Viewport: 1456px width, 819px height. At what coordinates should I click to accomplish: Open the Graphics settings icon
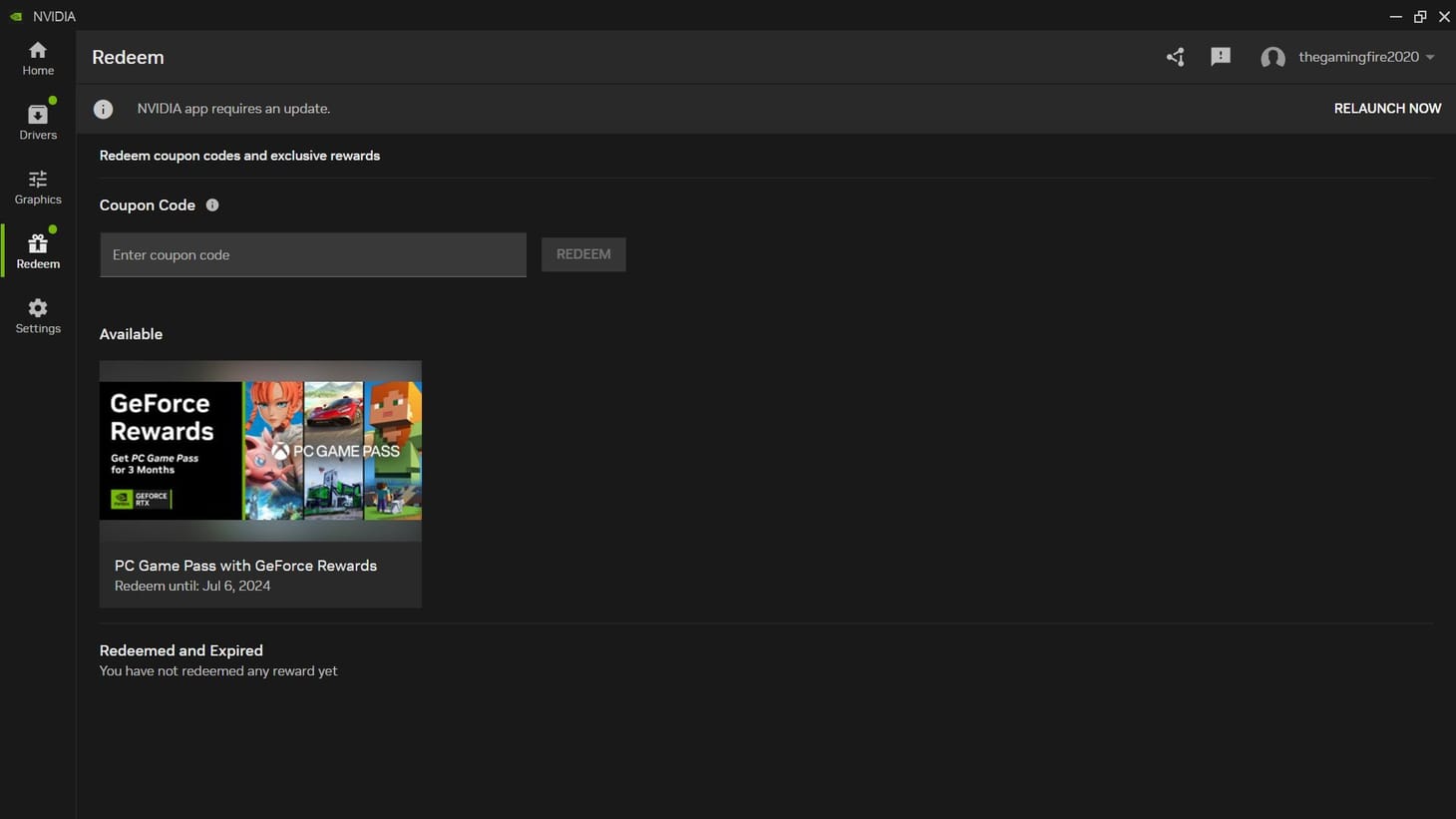(x=37, y=178)
